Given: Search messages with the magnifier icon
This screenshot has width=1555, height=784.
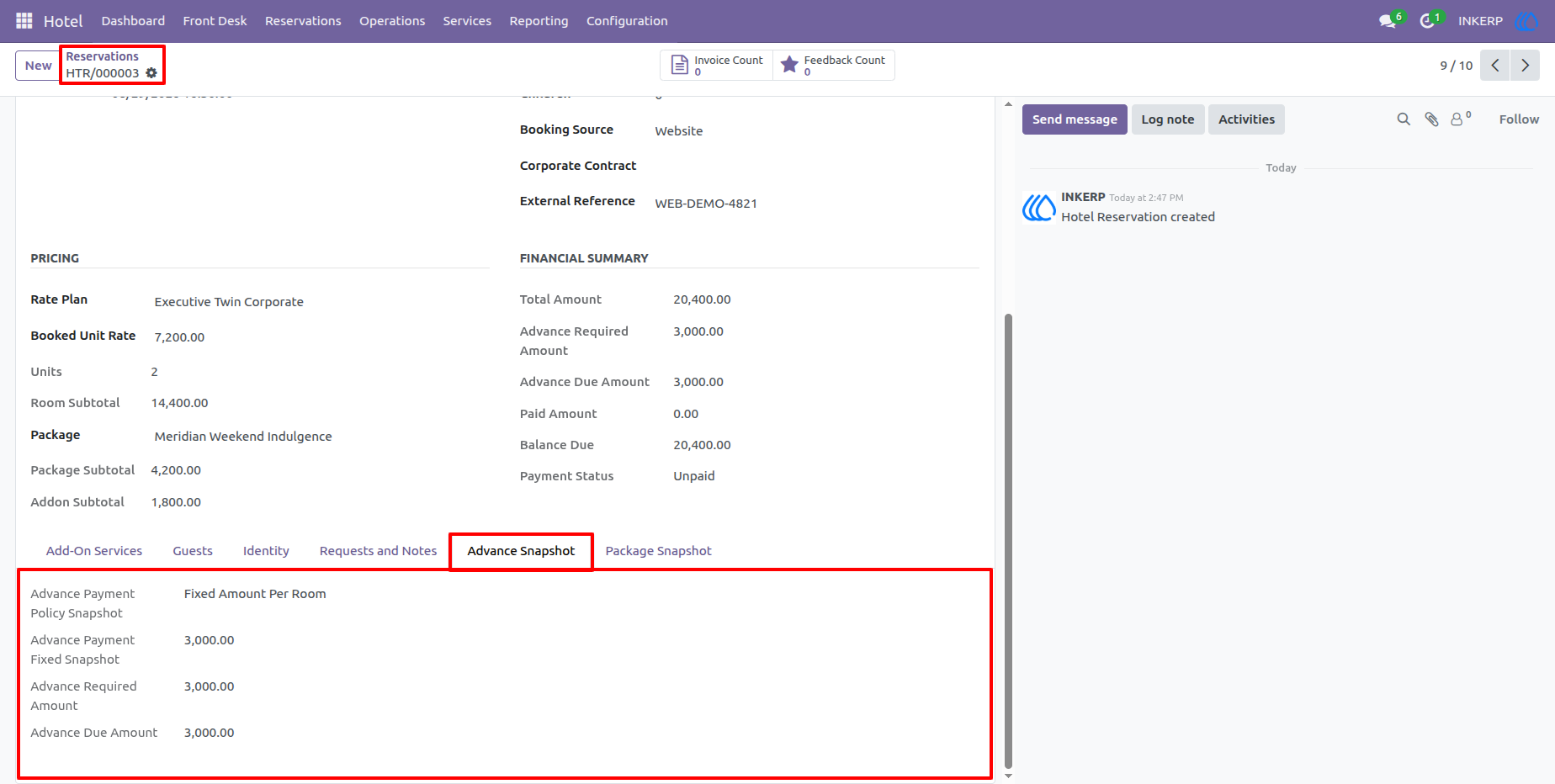Looking at the screenshot, I should 1404,119.
